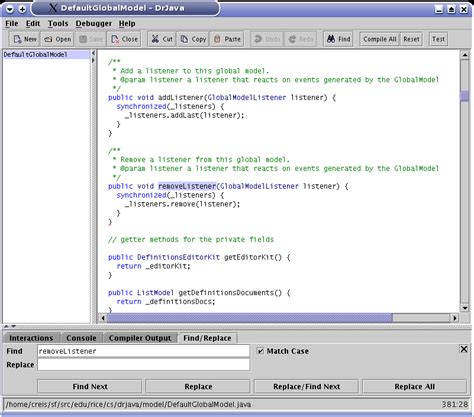Copy selection using the Copy icon
Viewport: 474px width, 417px height.
click(184, 39)
